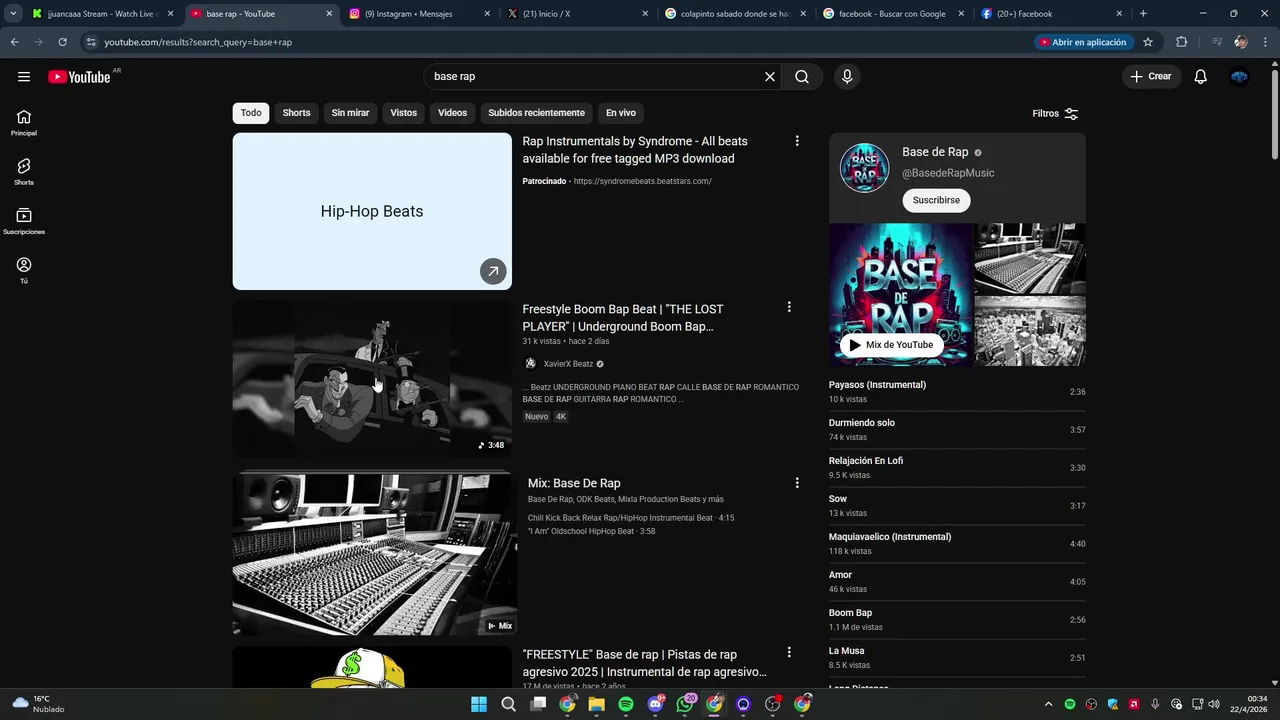Open the Tú sidebar section
This screenshot has height=720, width=1280.
[24, 270]
